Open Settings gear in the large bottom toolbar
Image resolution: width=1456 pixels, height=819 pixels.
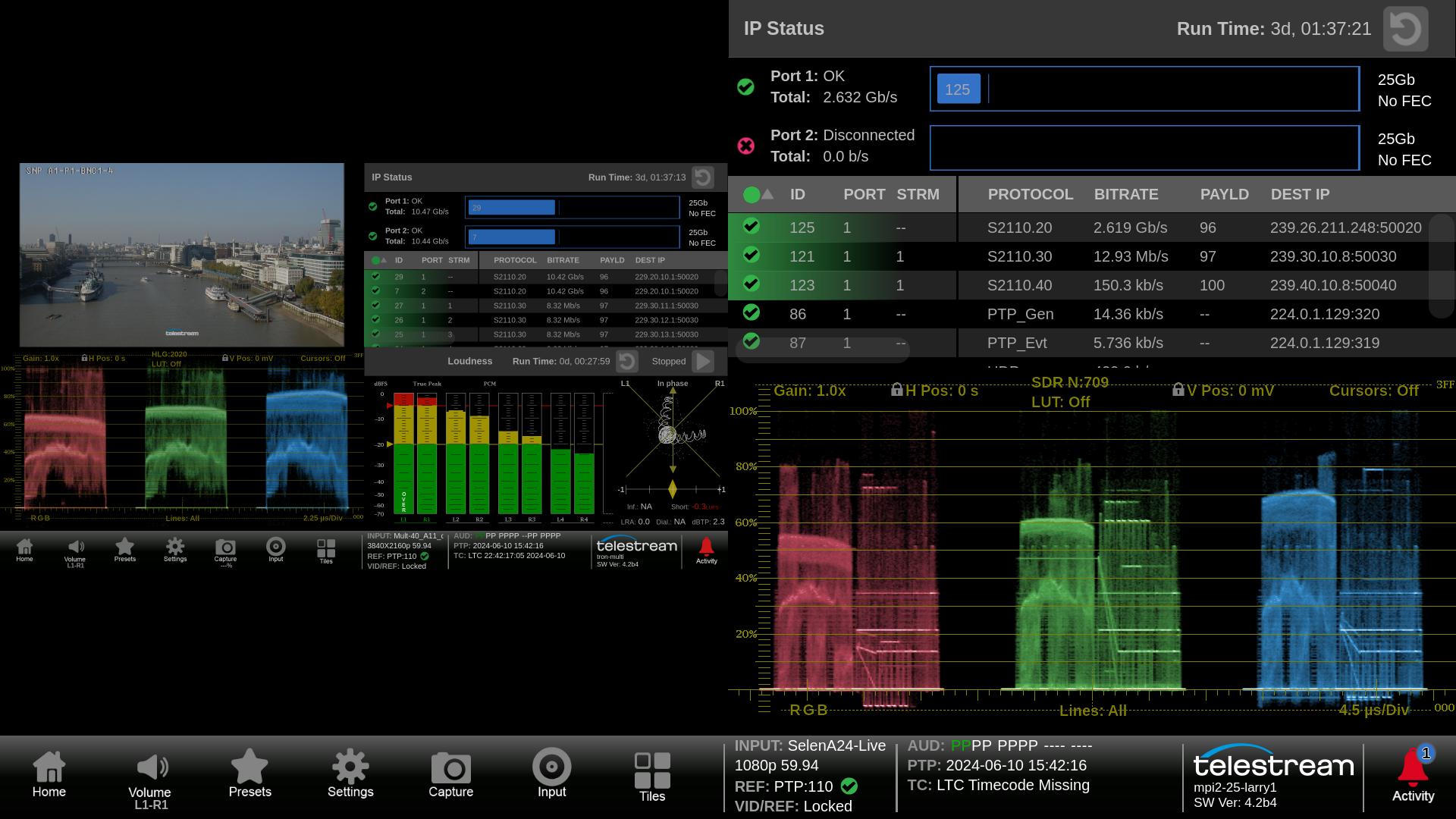(350, 773)
